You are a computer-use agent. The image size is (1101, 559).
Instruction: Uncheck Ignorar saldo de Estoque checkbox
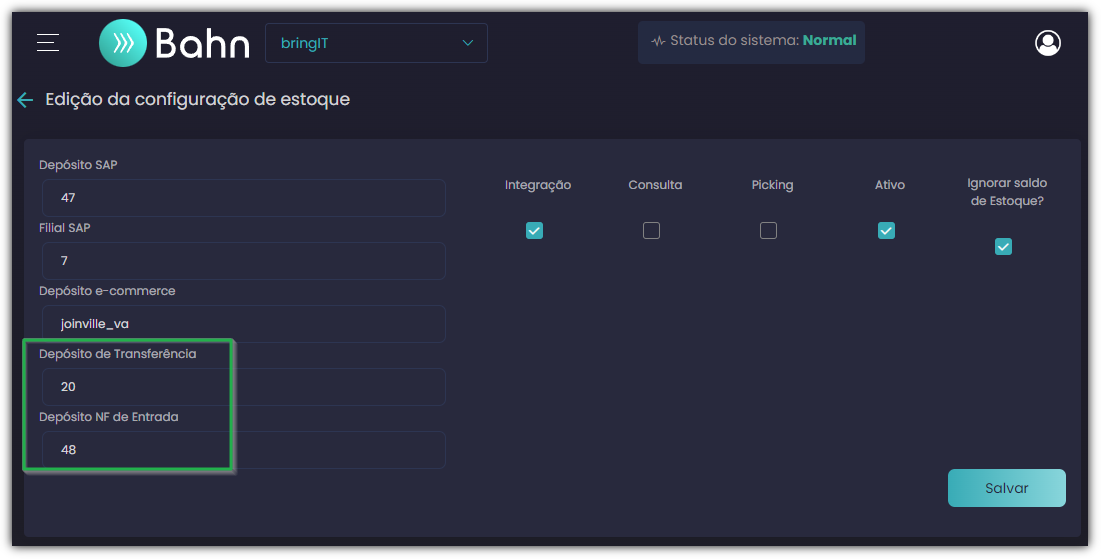point(1003,246)
